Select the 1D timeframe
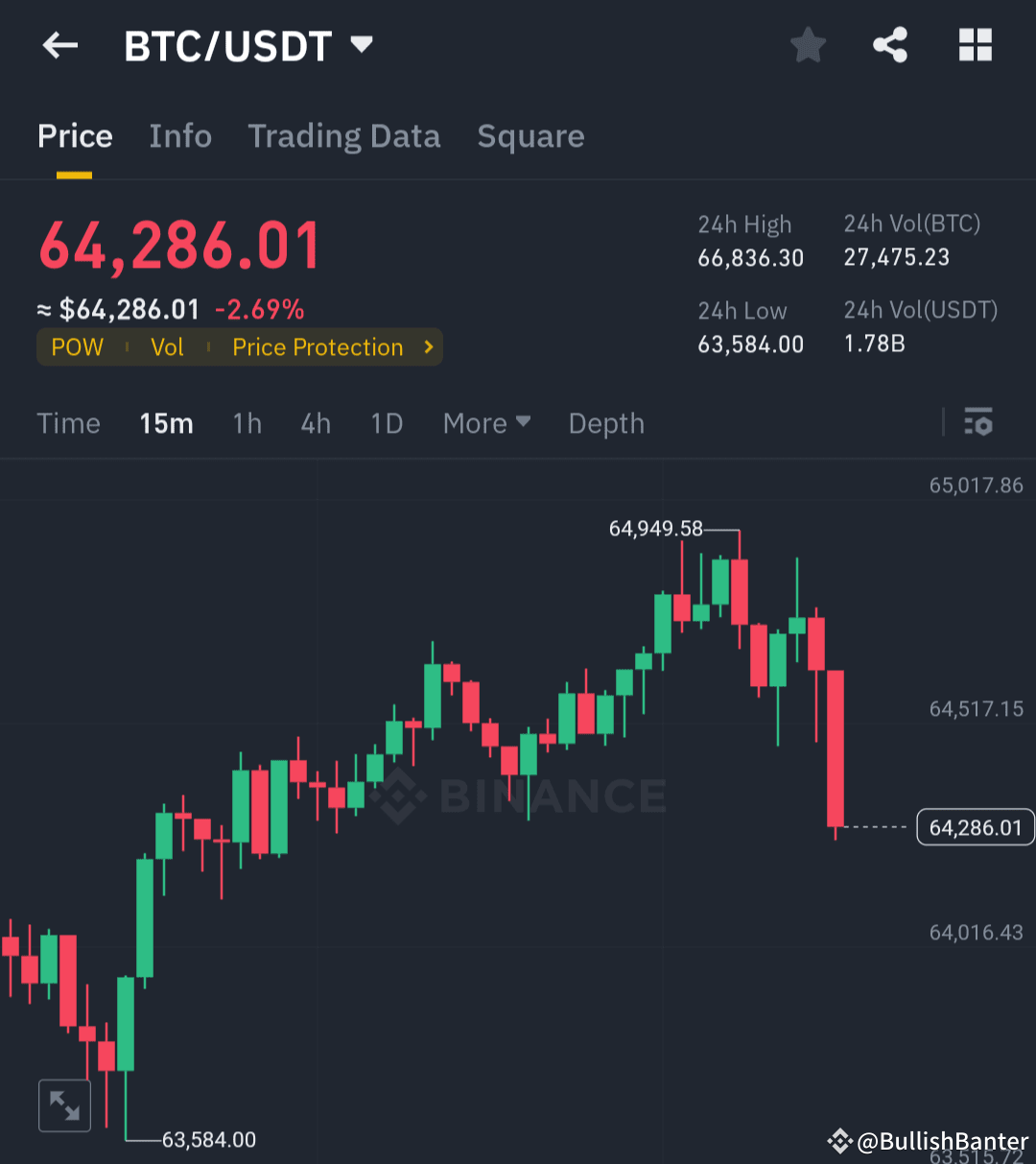Viewport: 1036px width, 1164px height. tap(386, 422)
